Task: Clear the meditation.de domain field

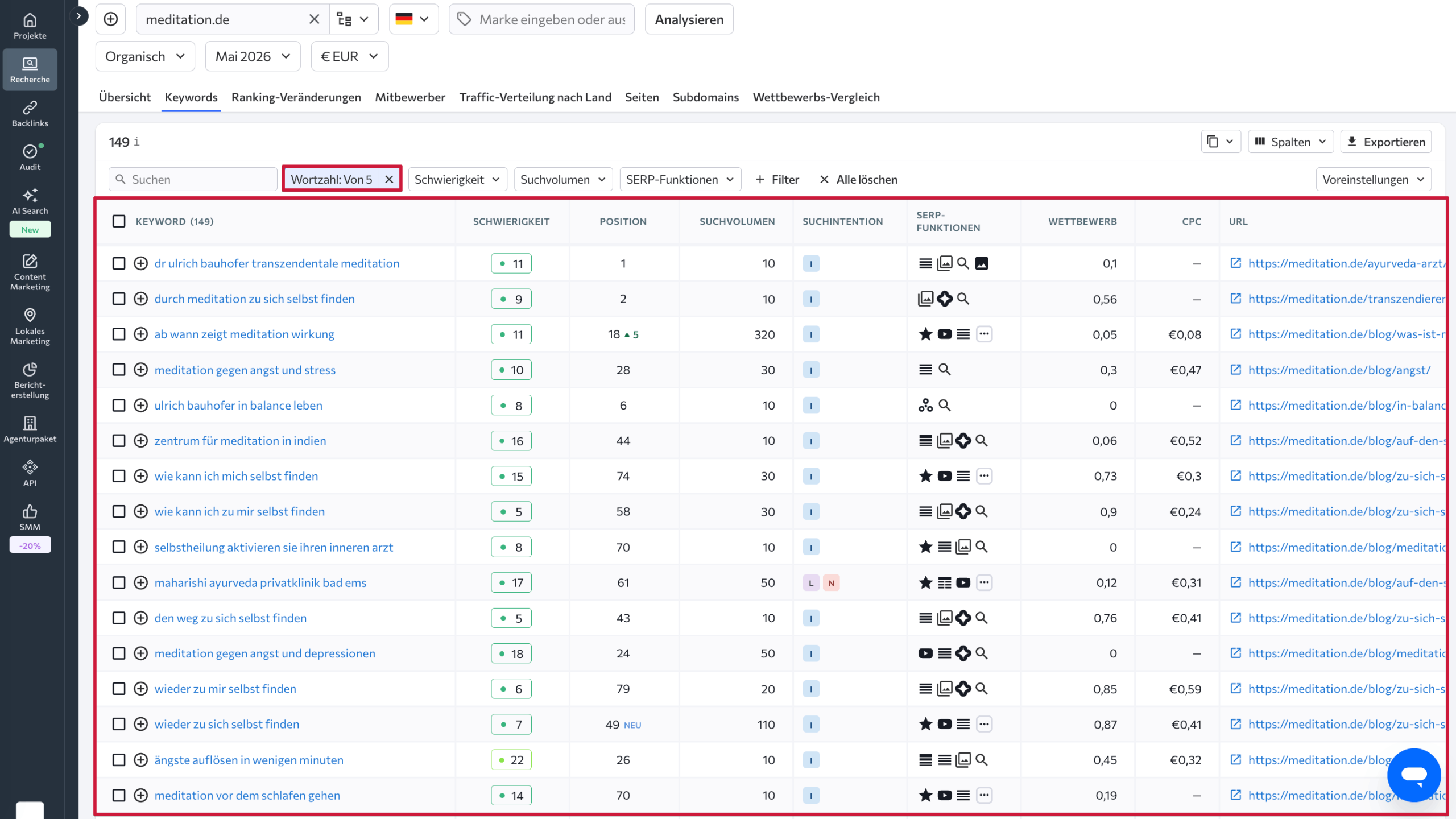Action: (314, 19)
